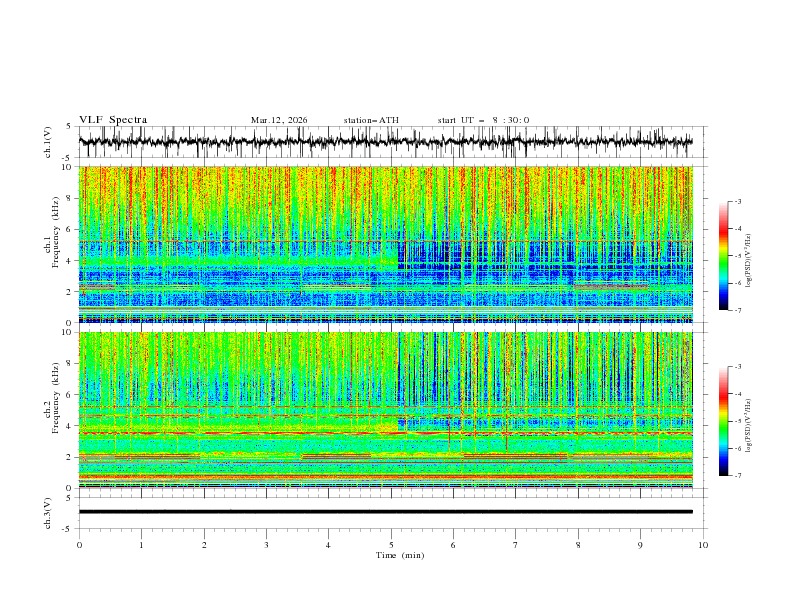The height and width of the screenshot is (612, 792).
Task: Click the "-7" tick on ch.1 colorbar
Action: 738,310
